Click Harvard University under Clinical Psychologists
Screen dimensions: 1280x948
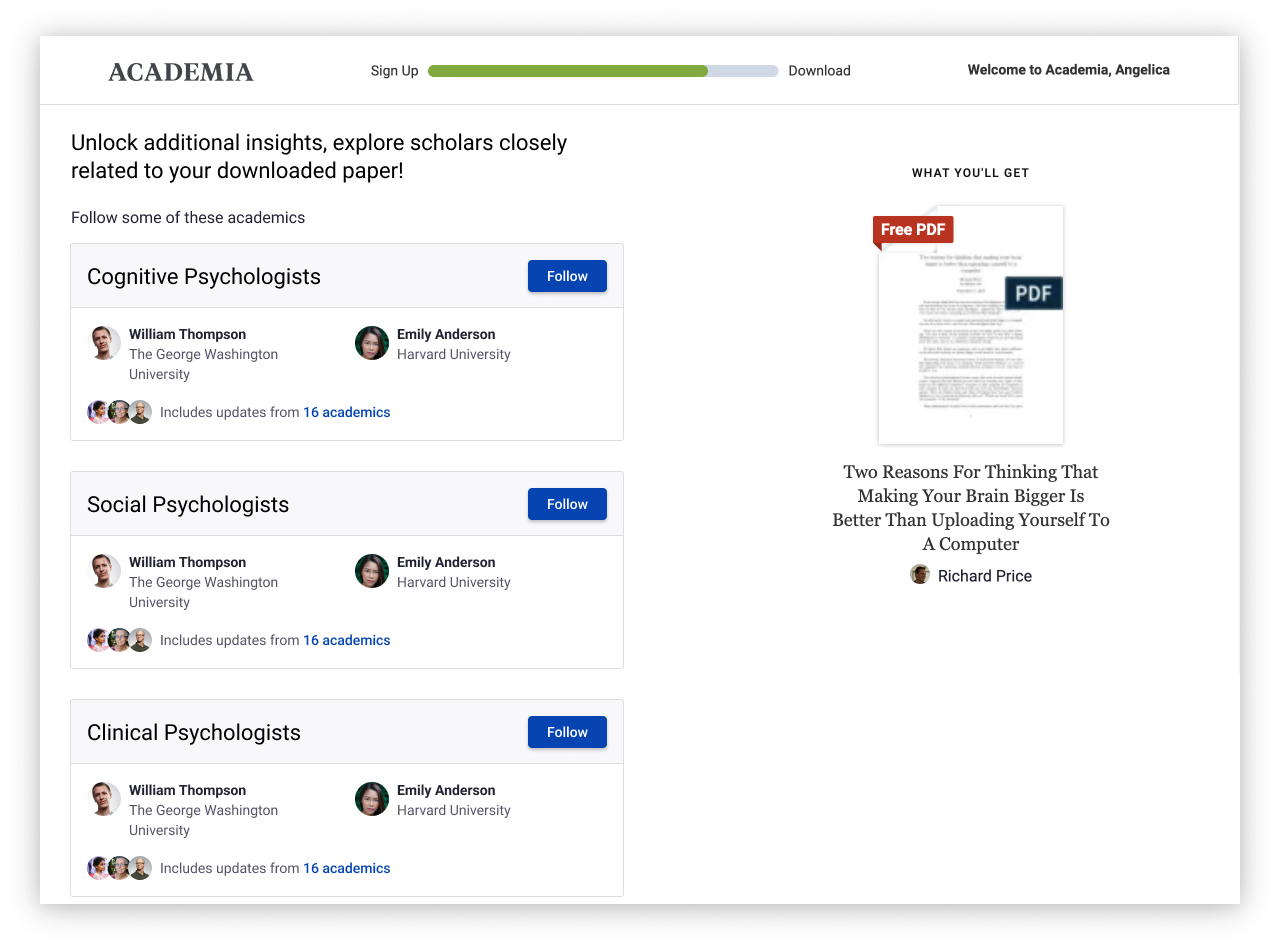[x=454, y=810]
